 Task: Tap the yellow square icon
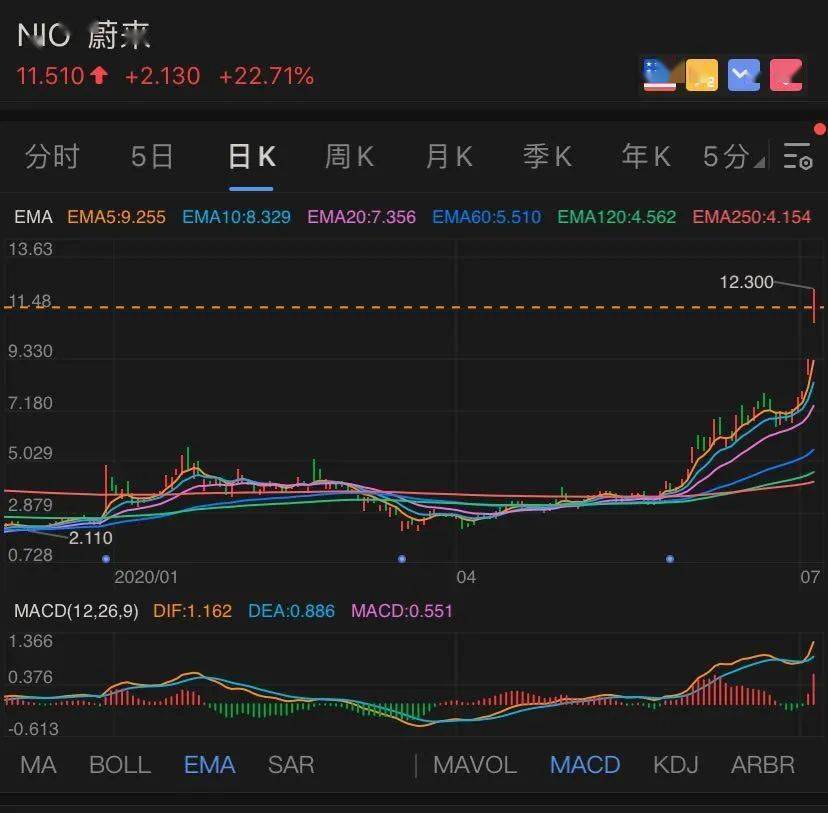click(x=702, y=75)
